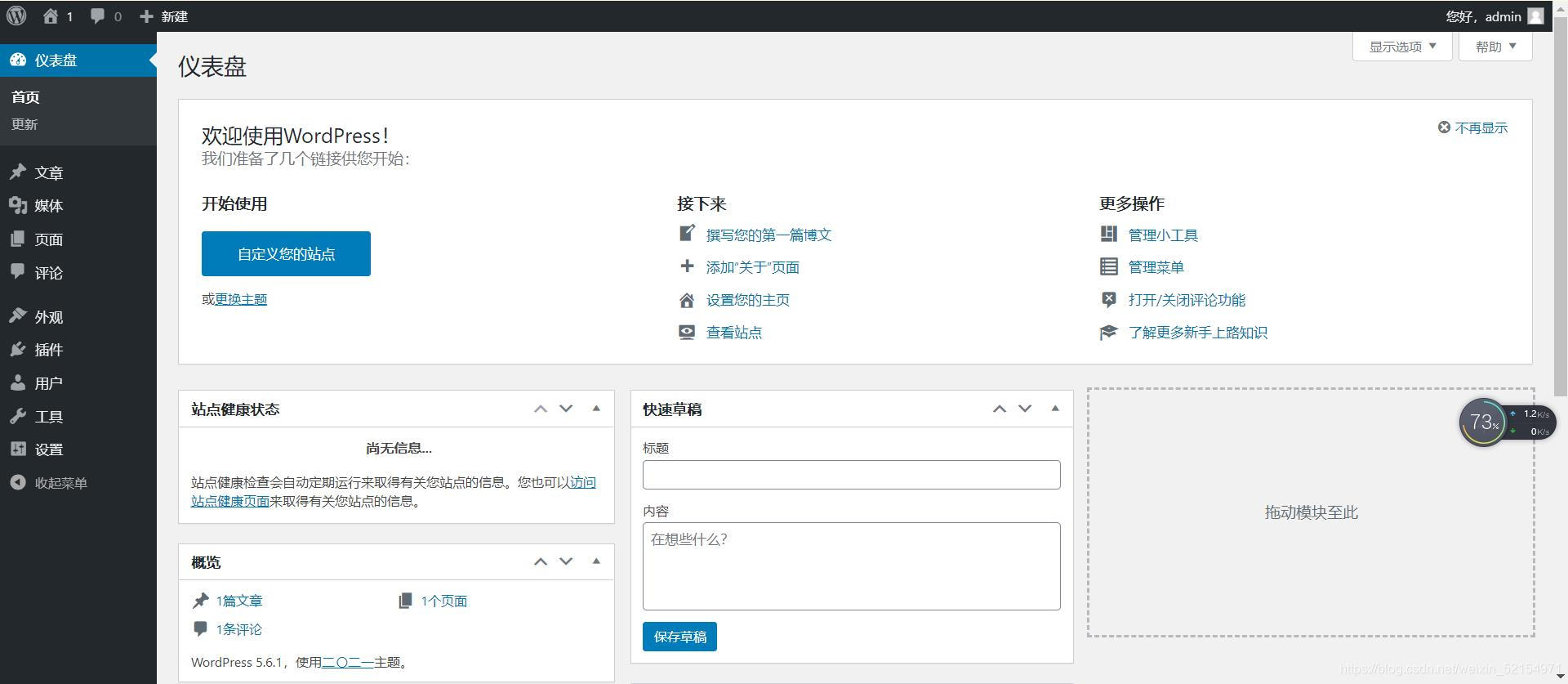Open 评论 comment icon in sidebar
This screenshot has height=684, width=1568.
click(18, 273)
